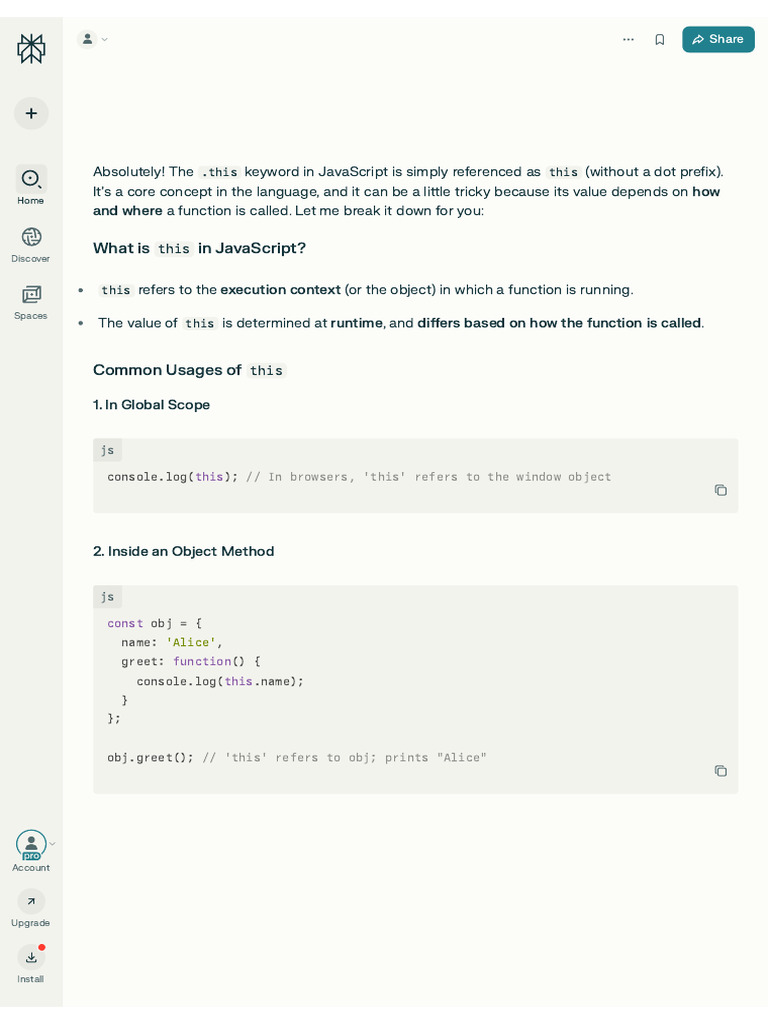Viewport: 768px width, 1024px height.
Task: Select the Home label in sidebar
Action: 31,201
